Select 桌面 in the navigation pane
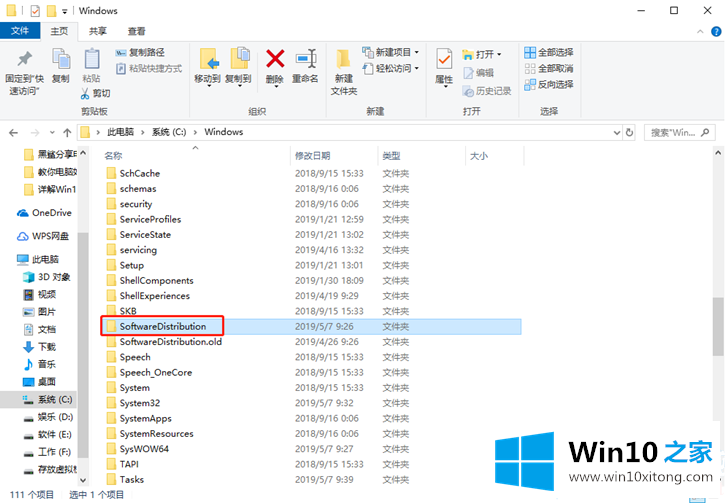The height and width of the screenshot is (503, 725). coord(40,382)
